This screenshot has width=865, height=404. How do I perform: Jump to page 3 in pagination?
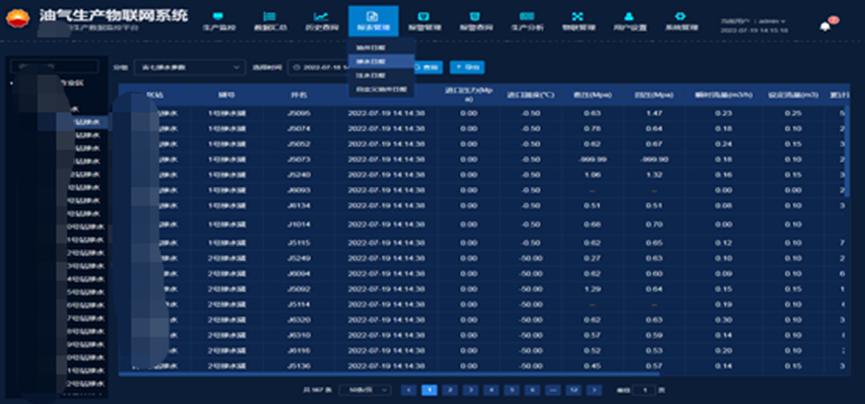pos(470,390)
